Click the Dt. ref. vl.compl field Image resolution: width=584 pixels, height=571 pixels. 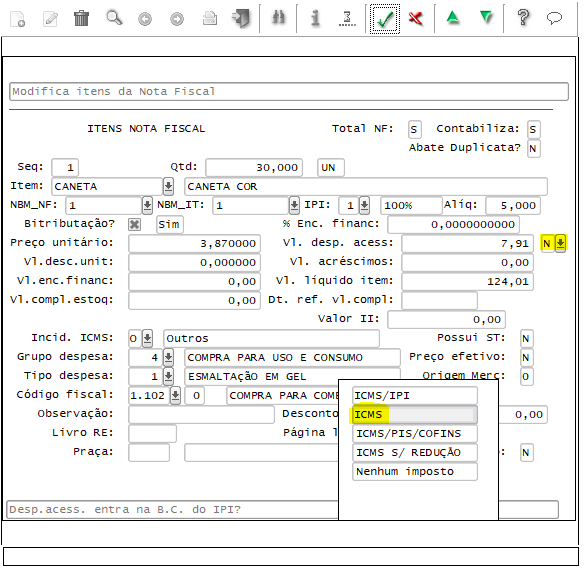pos(439,301)
